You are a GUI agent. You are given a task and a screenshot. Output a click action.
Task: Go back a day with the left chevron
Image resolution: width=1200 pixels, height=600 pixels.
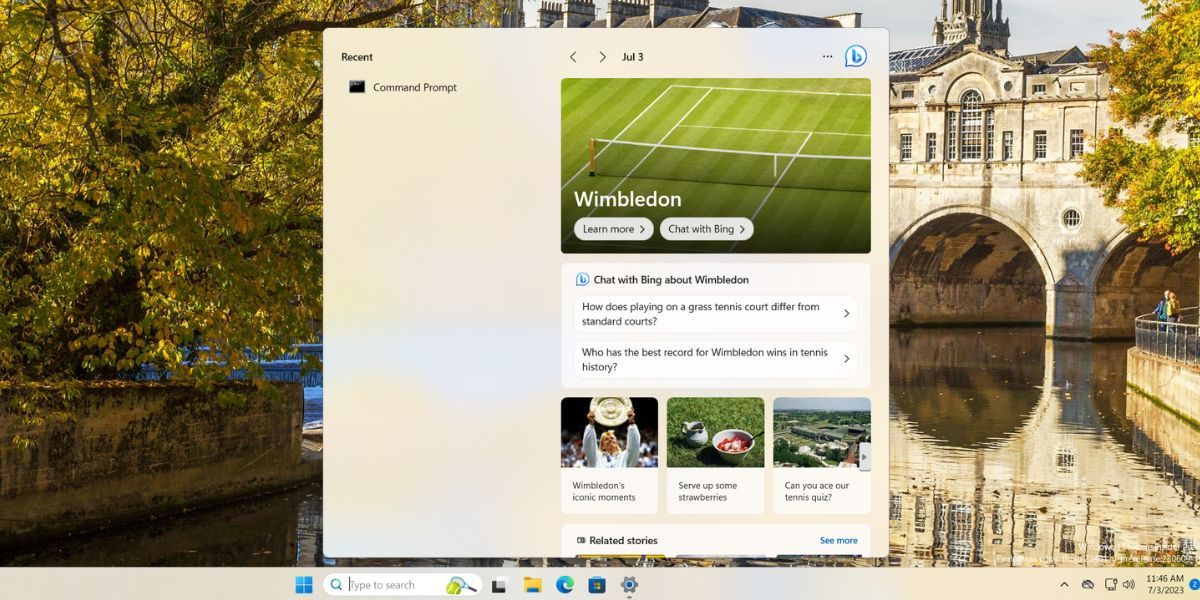(x=573, y=57)
